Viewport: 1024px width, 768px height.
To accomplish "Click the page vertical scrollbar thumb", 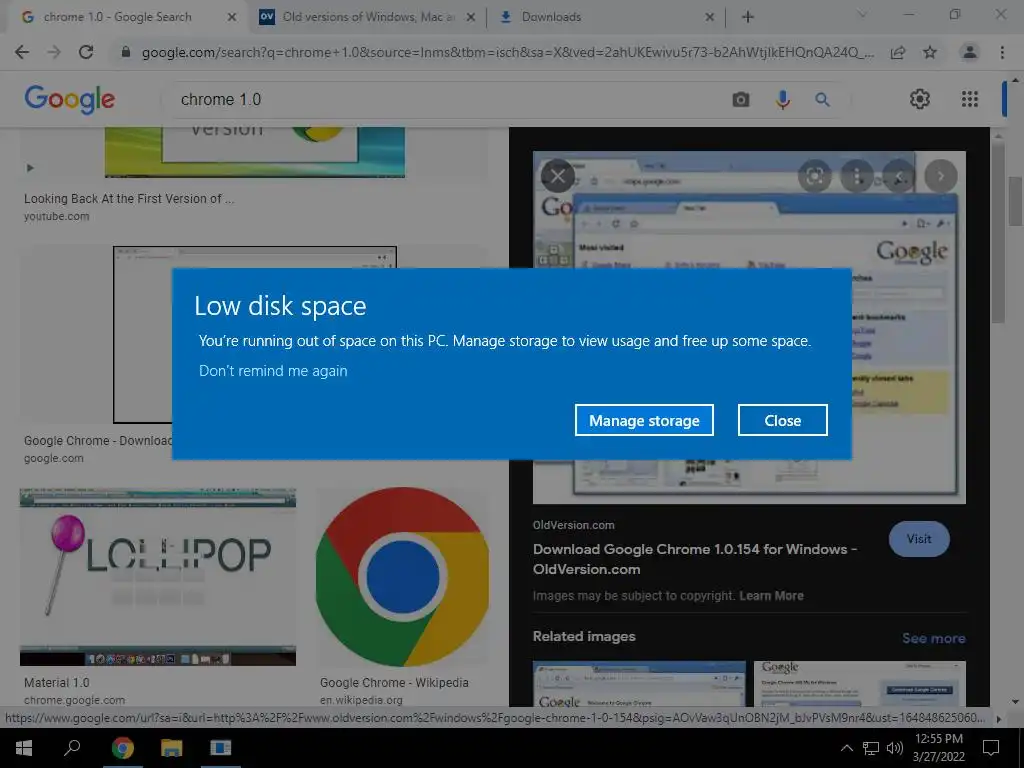I will [x=1016, y=200].
